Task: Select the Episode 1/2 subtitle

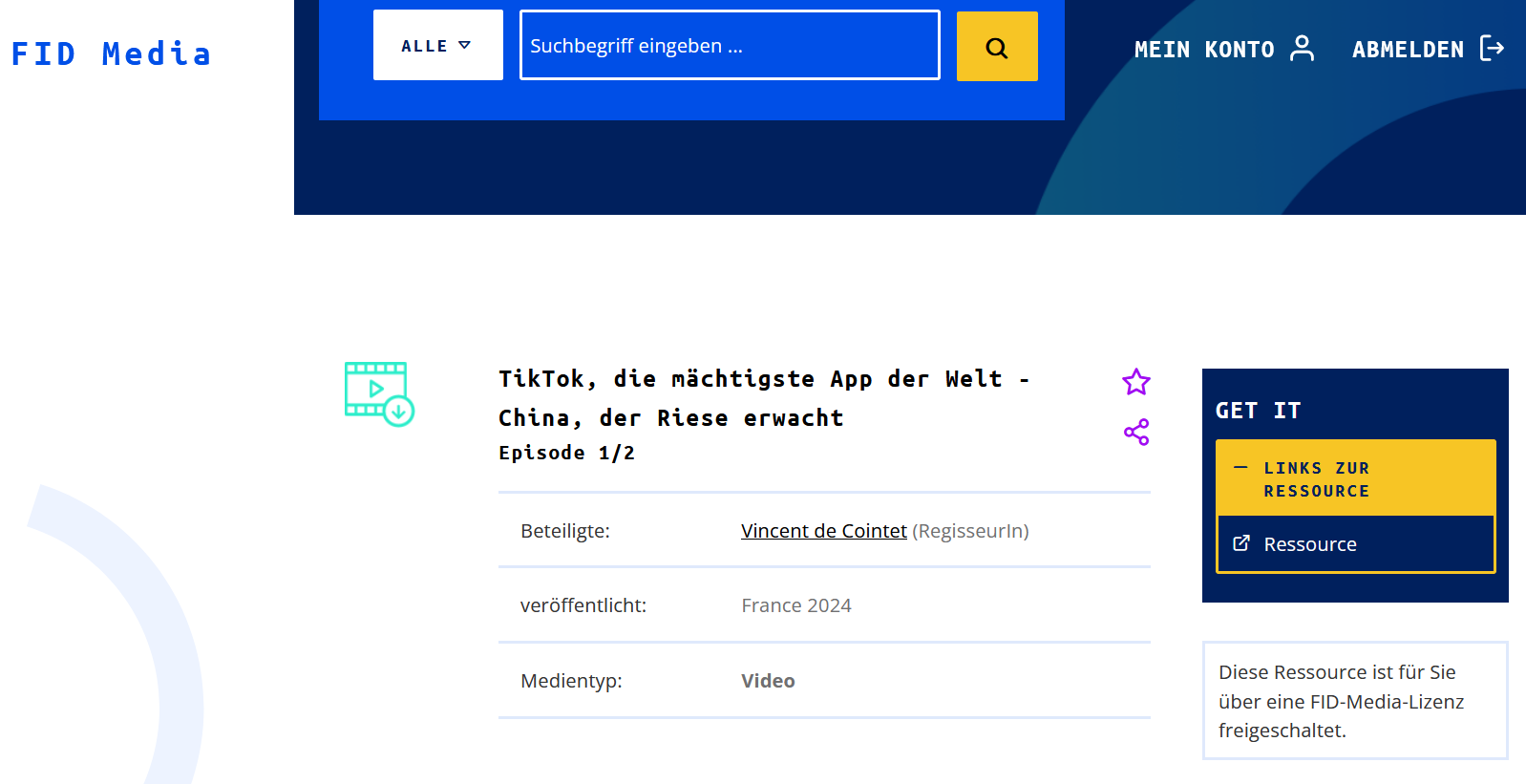Action: 566,453
